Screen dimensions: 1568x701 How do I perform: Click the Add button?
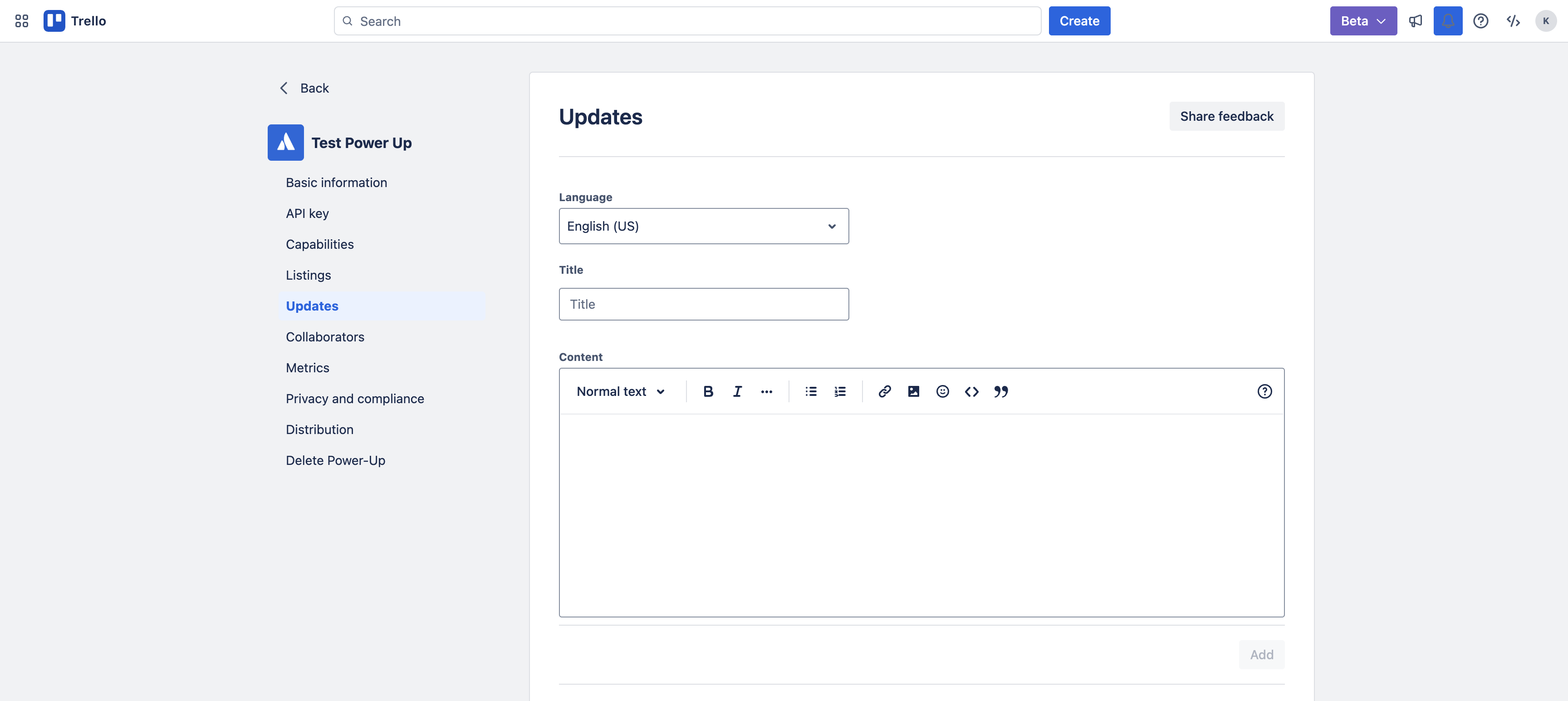(1261, 655)
